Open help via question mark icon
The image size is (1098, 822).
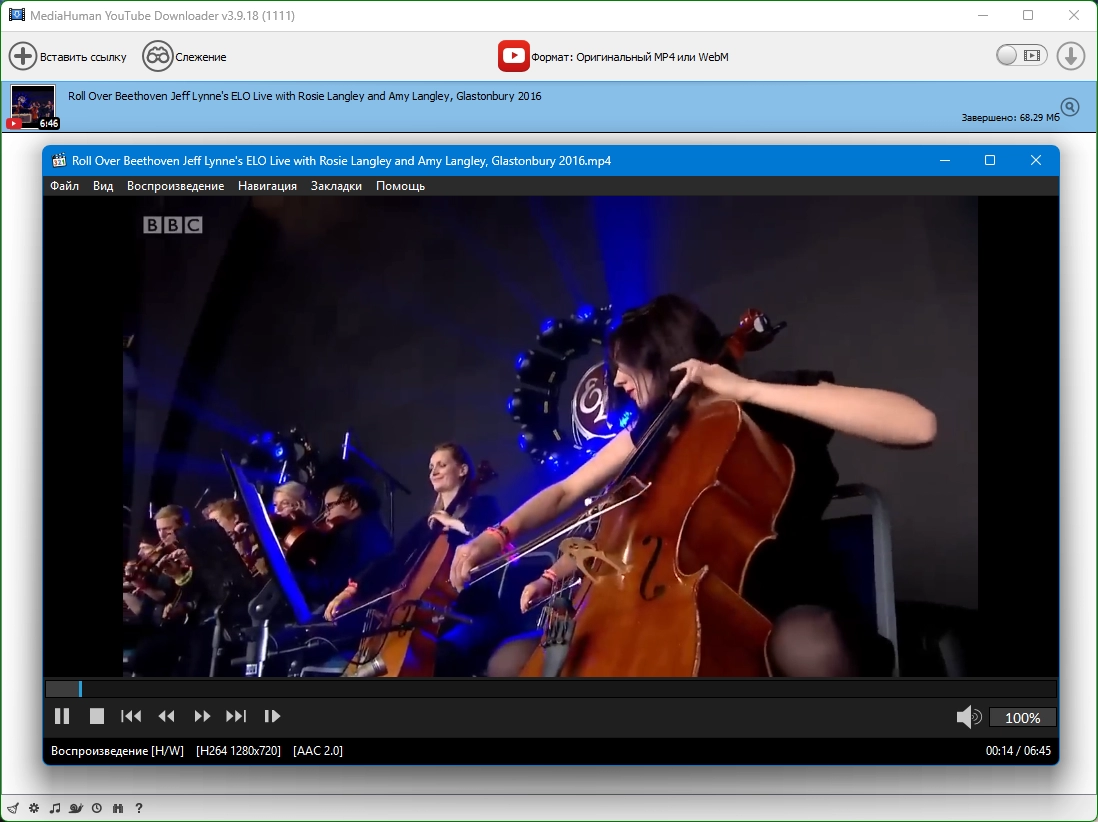tap(139, 808)
